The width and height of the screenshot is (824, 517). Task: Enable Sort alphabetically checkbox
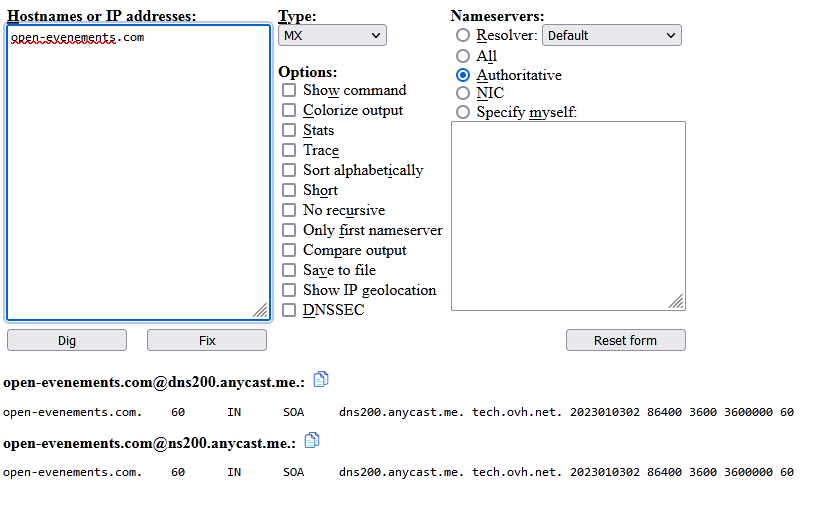point(289,170)
